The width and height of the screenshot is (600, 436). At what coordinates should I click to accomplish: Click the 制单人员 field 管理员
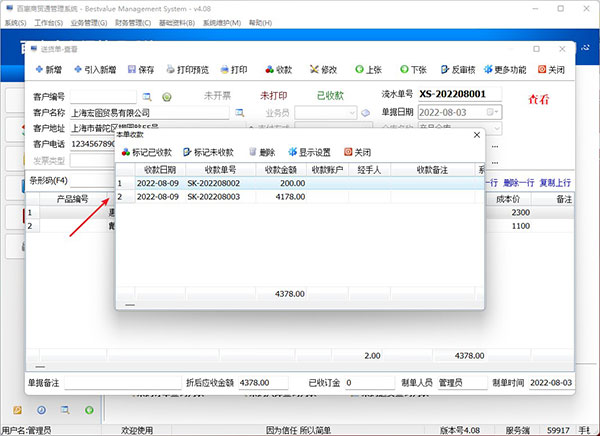(462, 382)
